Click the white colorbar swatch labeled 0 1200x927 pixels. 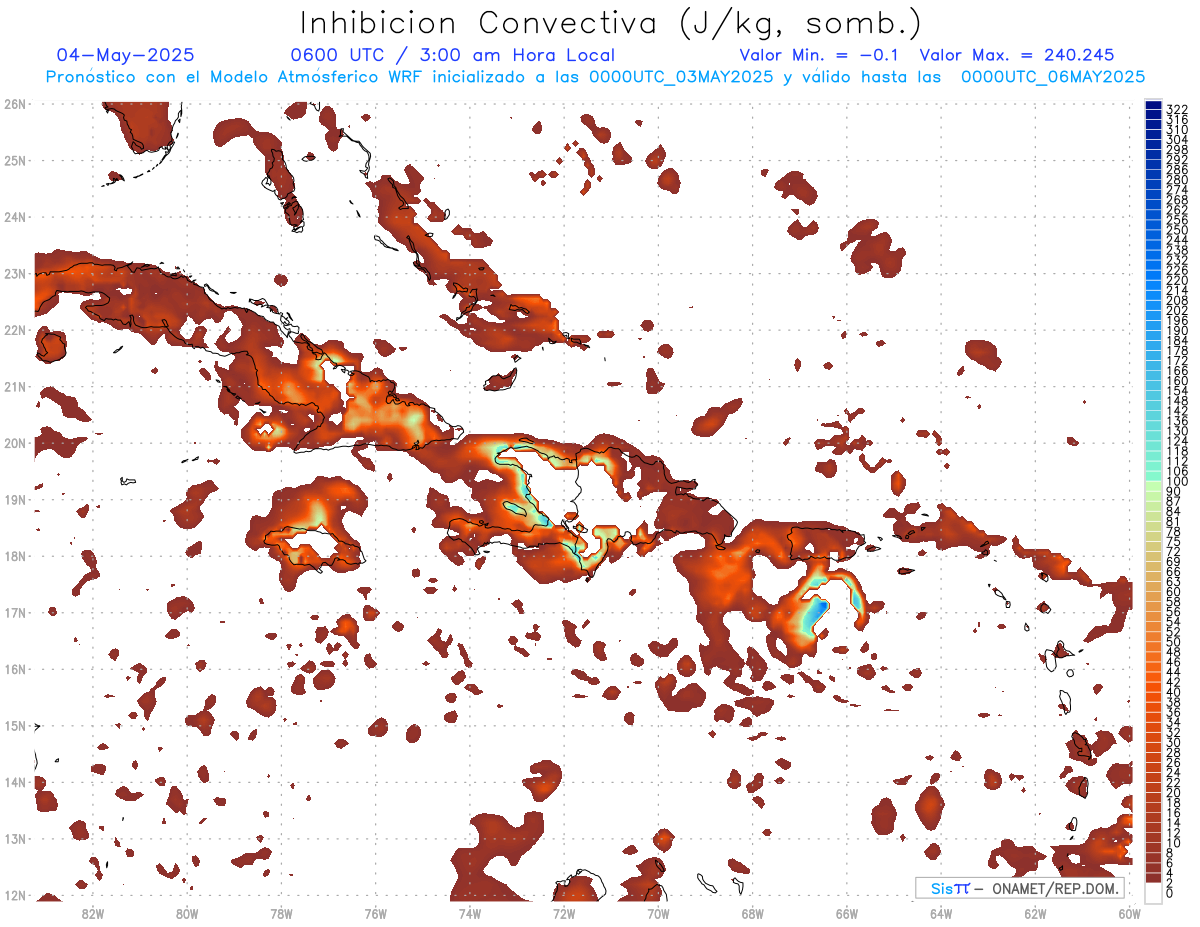(x=1154, y=892)
